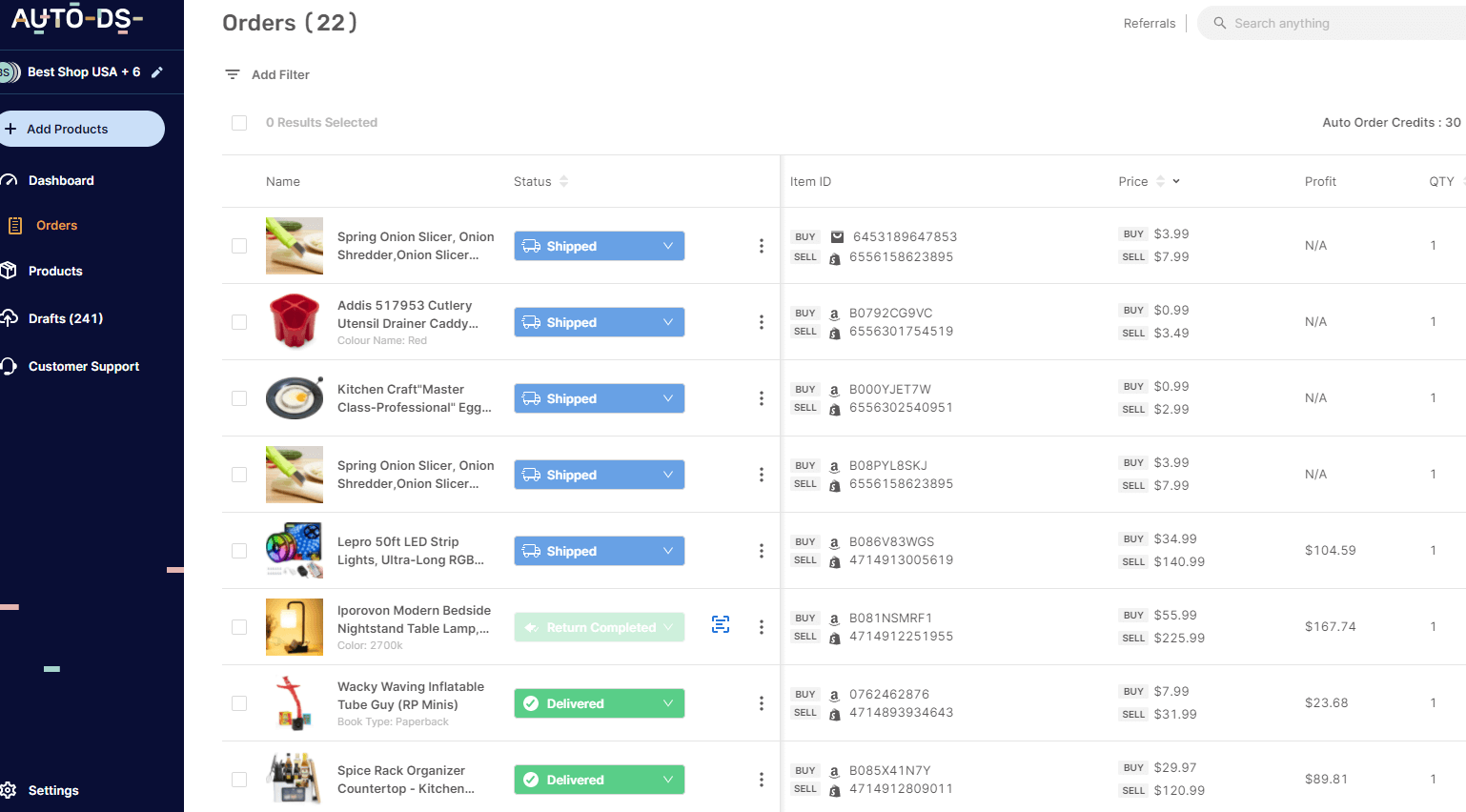Edit store name with pencil icon
This screenshot has height=812, width=1466.
click(157, 72)
